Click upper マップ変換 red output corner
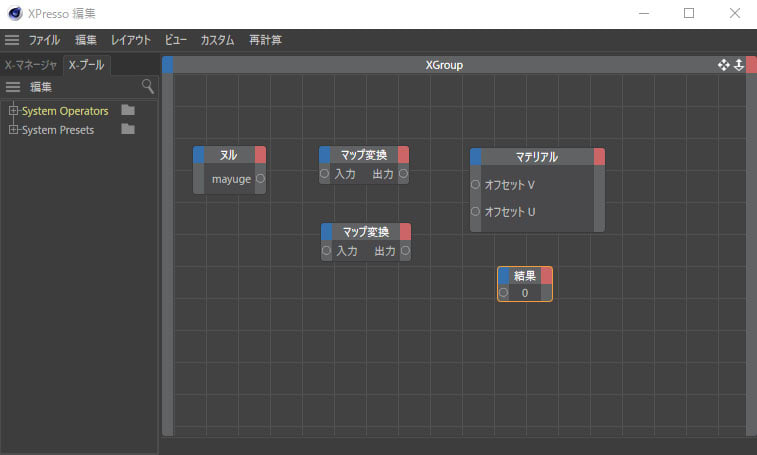The image size is (757, 455). tap(404, 155)
